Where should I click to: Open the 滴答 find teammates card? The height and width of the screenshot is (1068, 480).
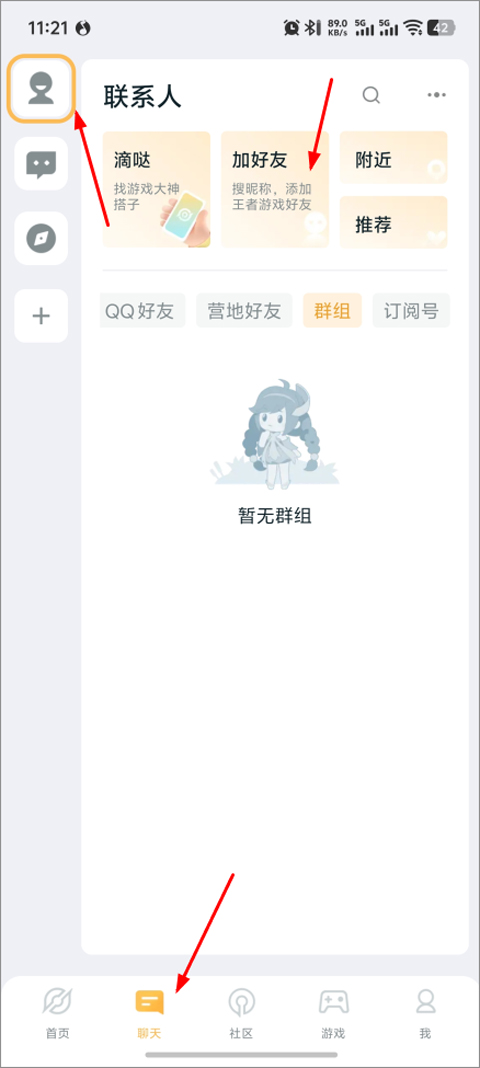(x=157, y=189)
